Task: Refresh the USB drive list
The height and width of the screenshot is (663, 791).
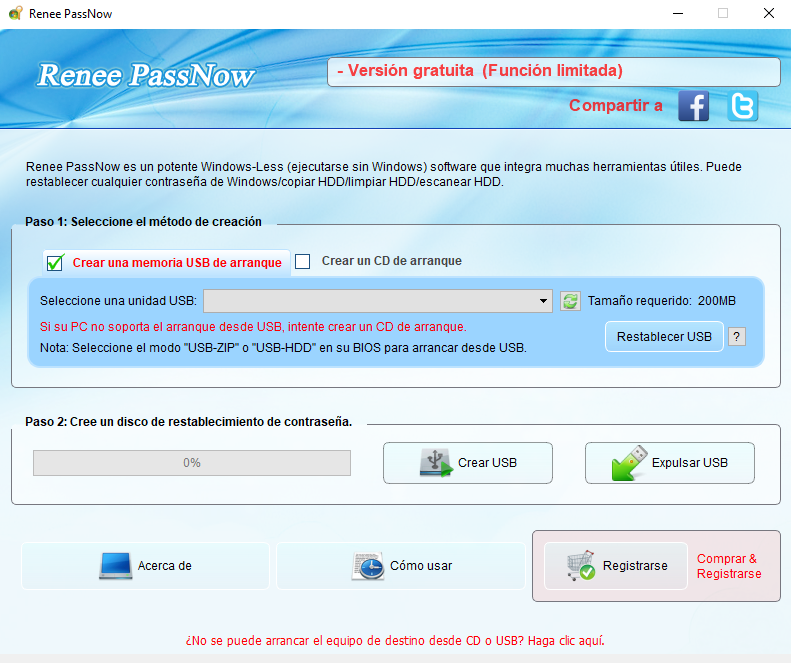Action: click(x=570, y=301)
